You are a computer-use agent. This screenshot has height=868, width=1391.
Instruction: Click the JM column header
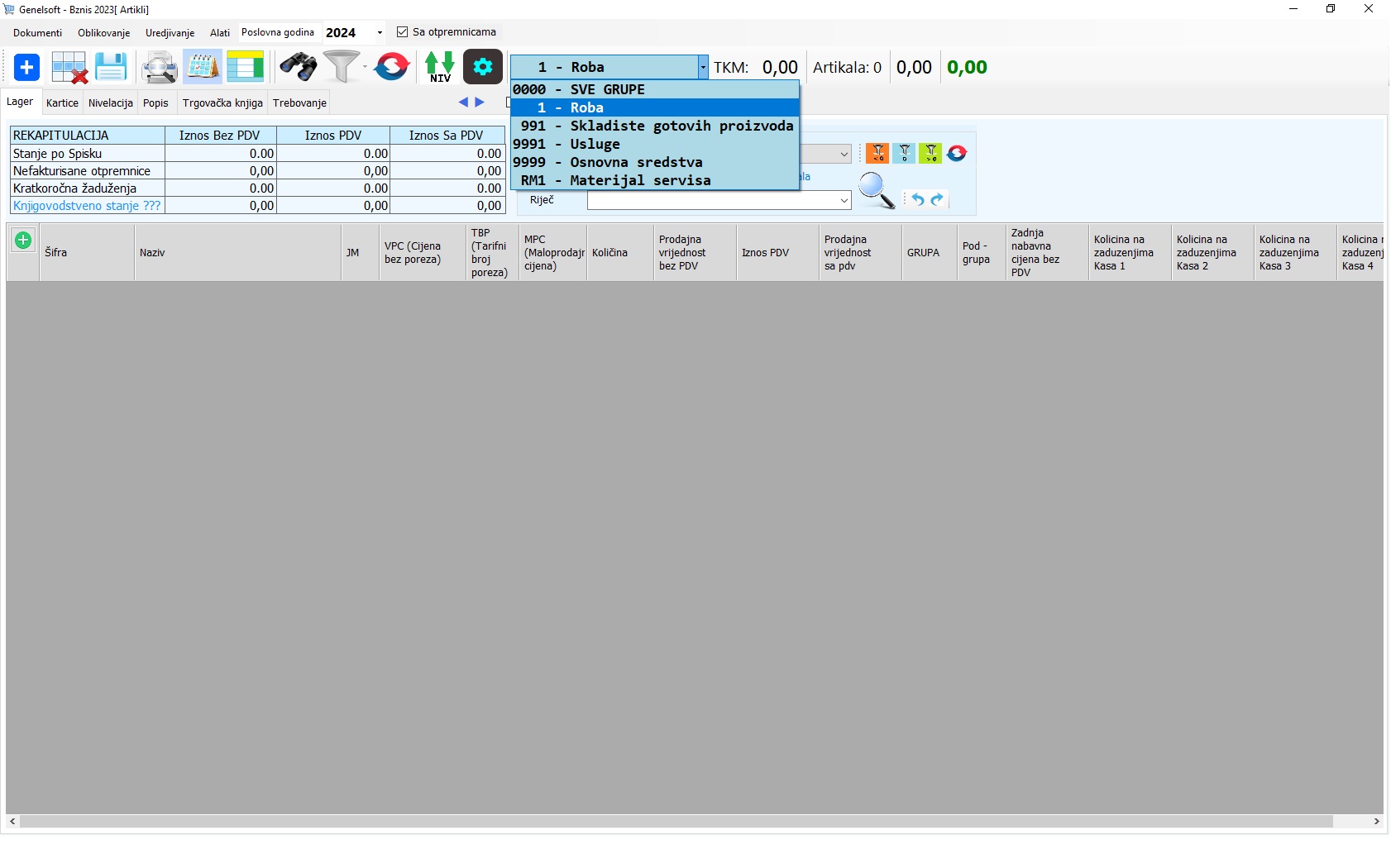coord(361,253)
